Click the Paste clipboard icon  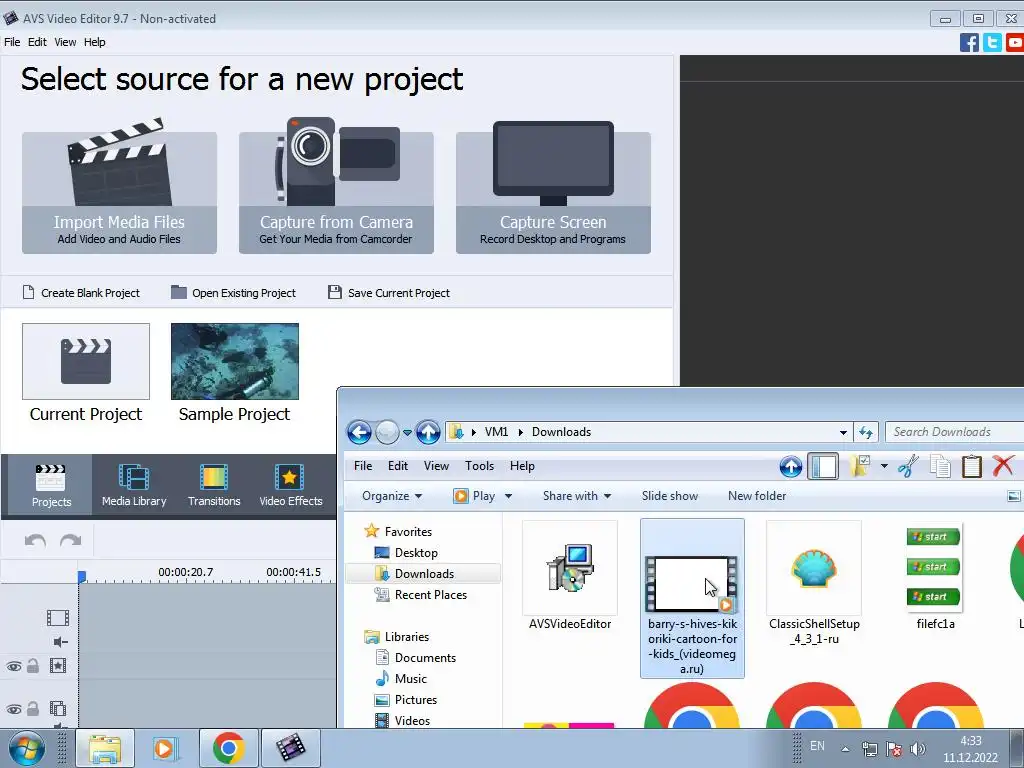pyautogui.click(x=972, y=466)
